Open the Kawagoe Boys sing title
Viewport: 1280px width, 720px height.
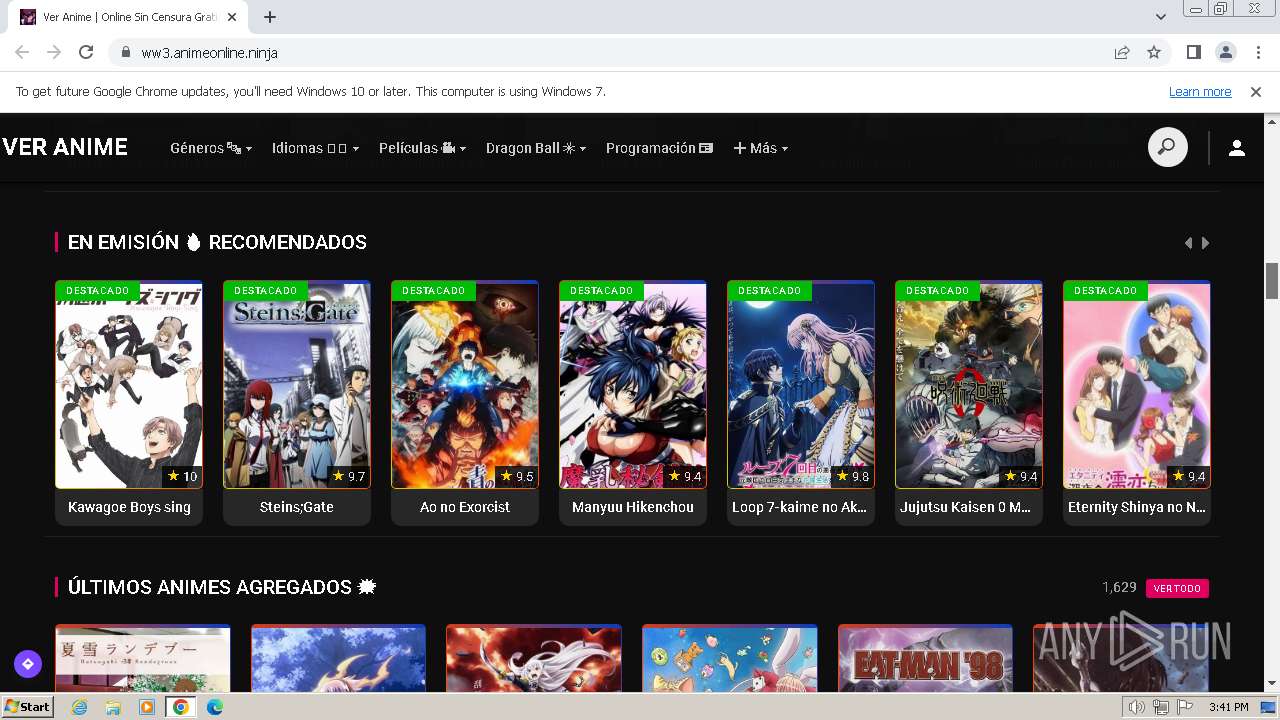click(129, 507)
